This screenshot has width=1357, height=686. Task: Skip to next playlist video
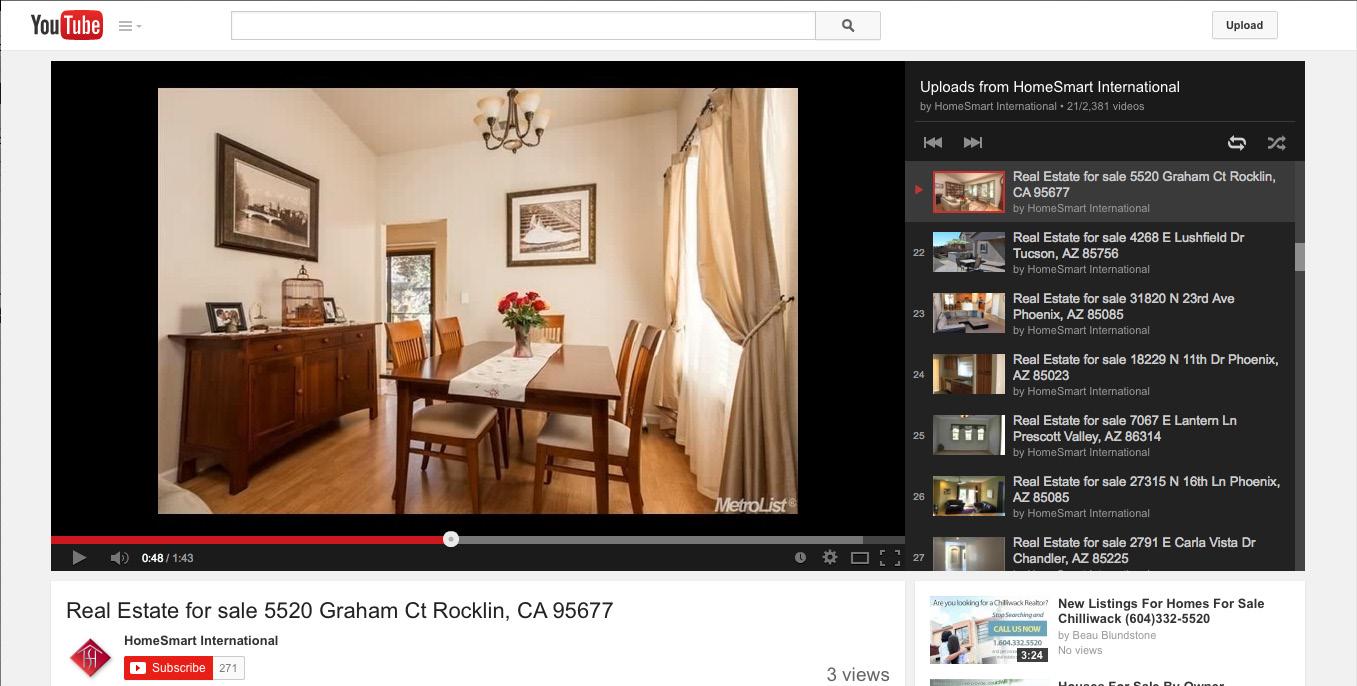[973, 143]
